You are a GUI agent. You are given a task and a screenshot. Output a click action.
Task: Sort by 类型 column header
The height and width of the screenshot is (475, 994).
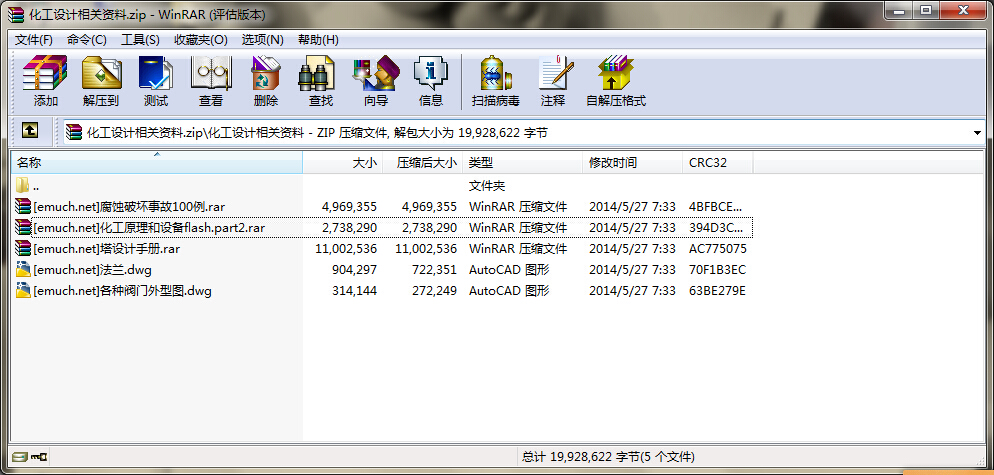click(x=522, y=163)
